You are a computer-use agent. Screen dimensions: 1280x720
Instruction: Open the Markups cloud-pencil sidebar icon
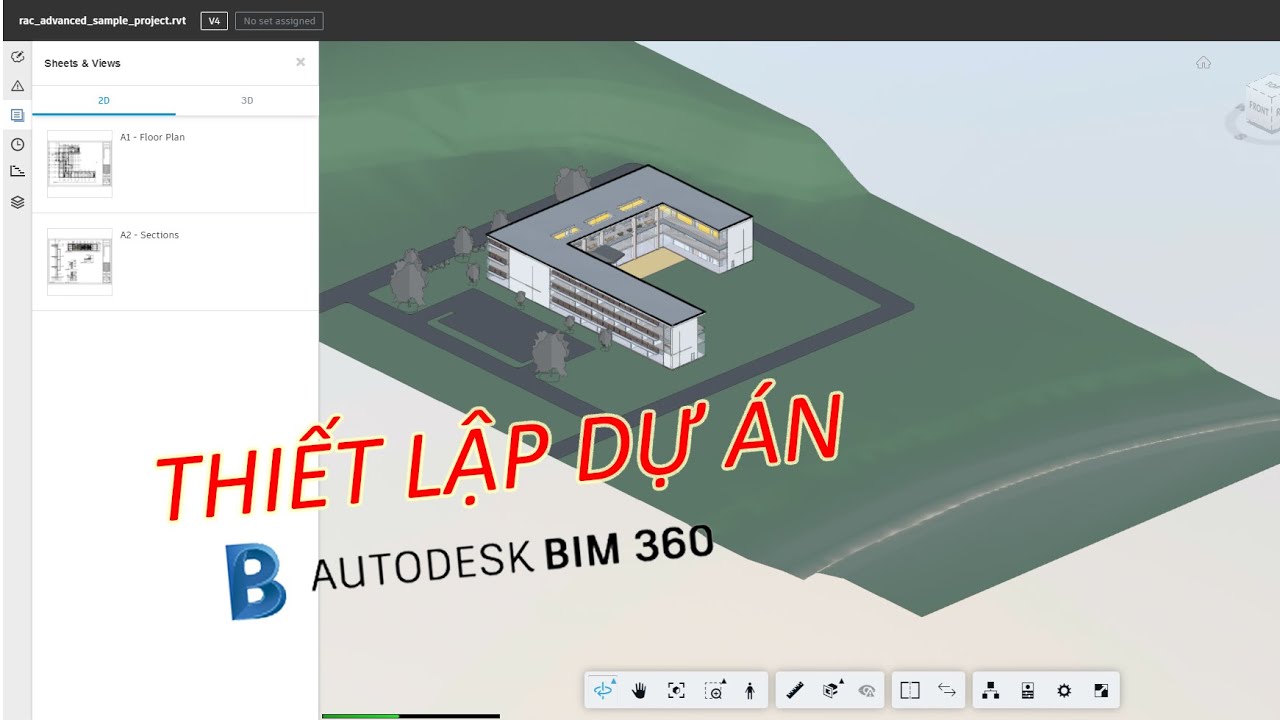coord(17,57)
